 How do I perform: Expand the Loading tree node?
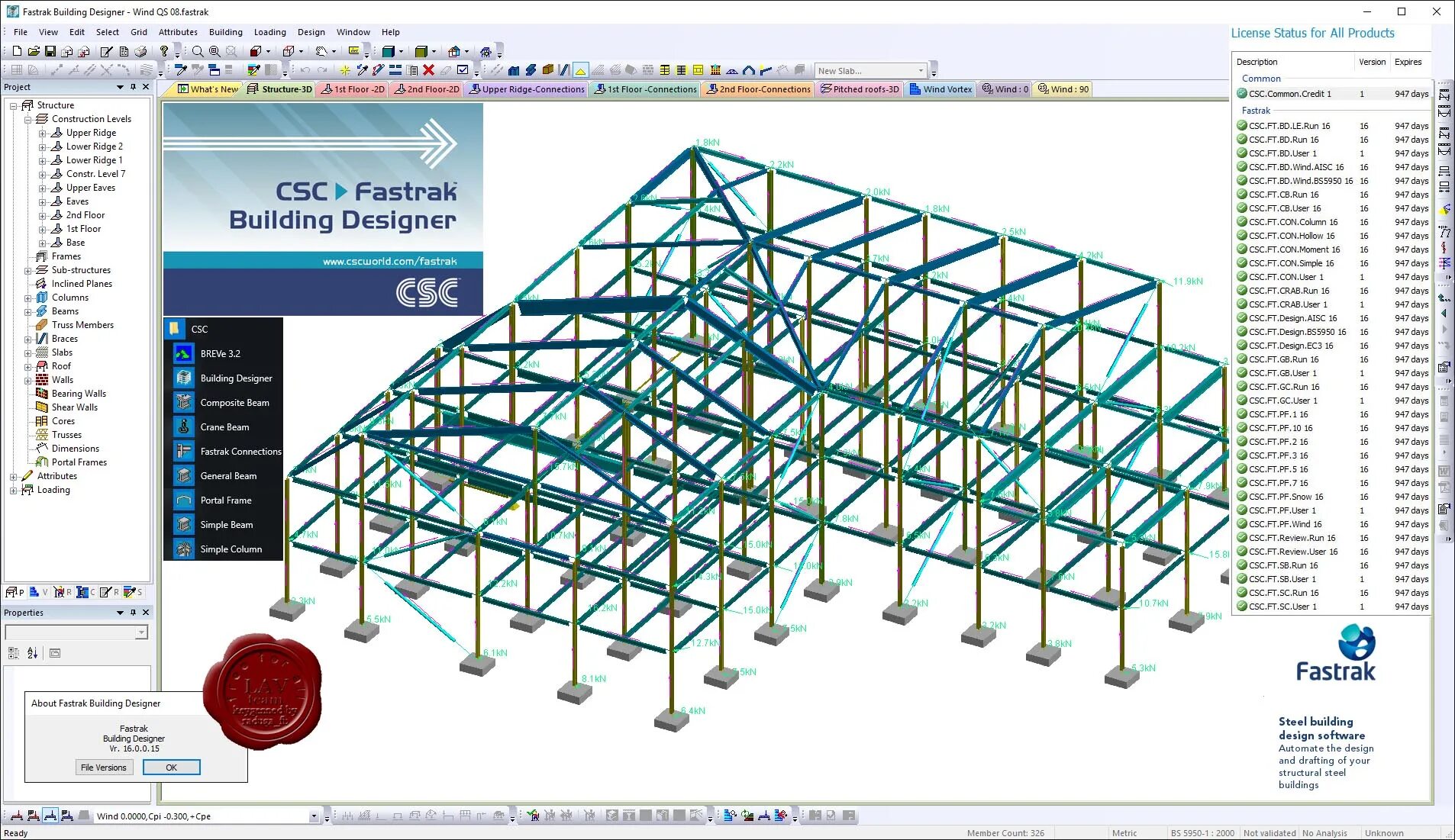[x=14, y=490]
